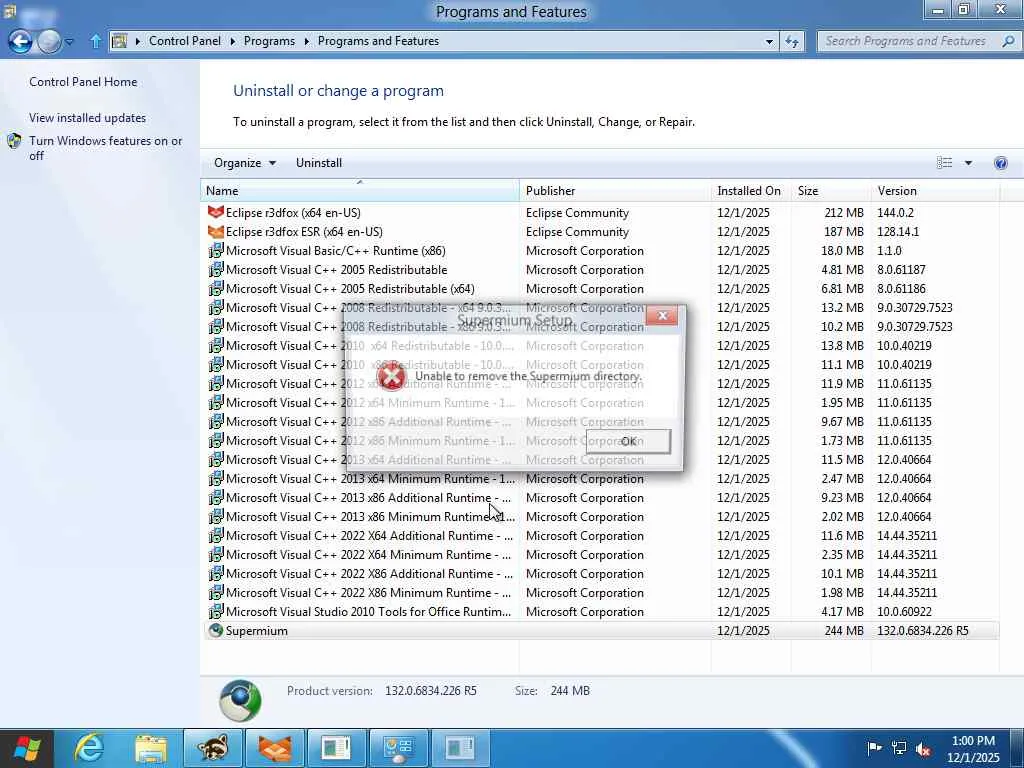
Task: Click the Action Center flag tray icon
Action: tap(874, 748)
